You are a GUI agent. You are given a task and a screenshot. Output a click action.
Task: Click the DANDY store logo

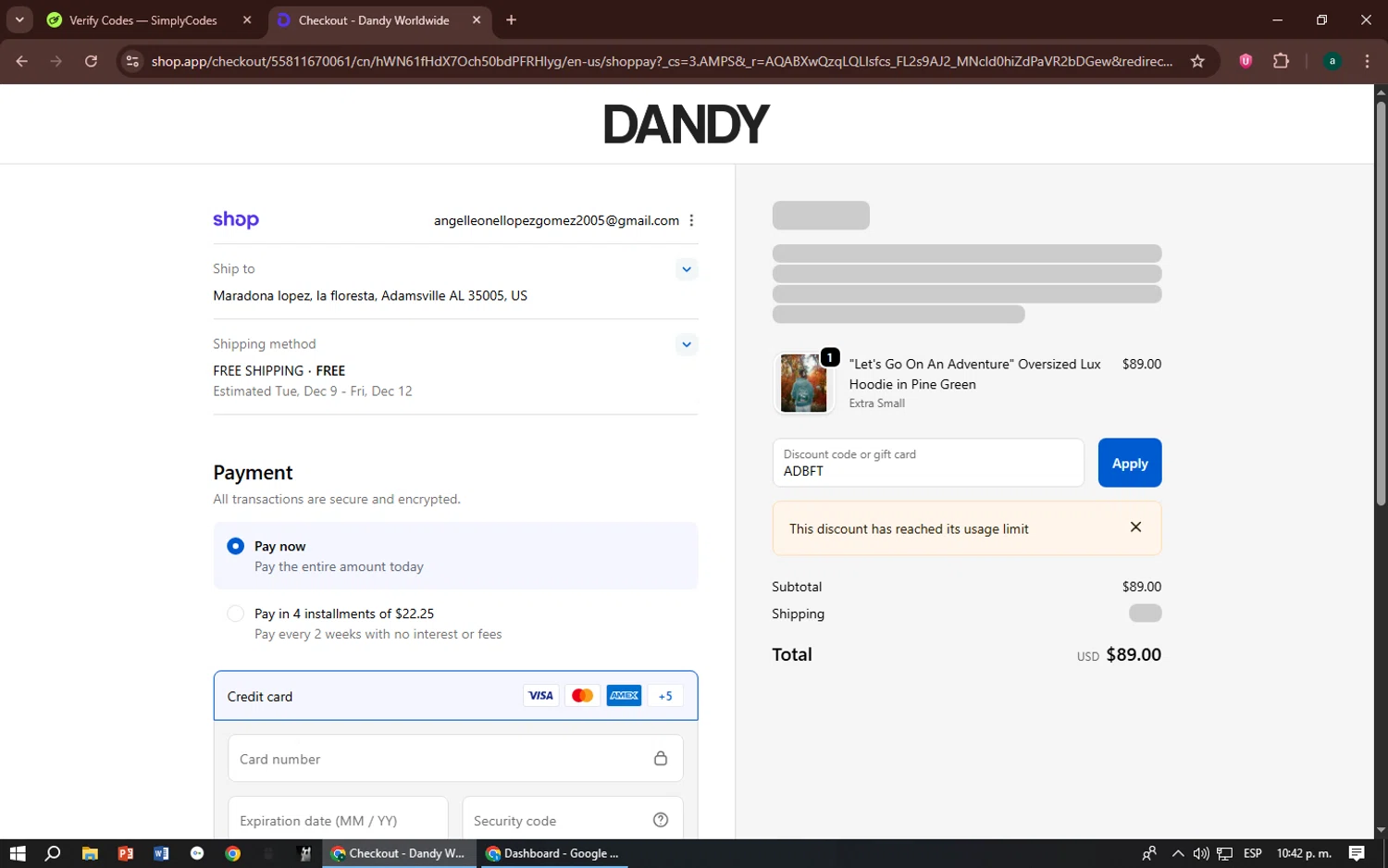click(687, 124)
